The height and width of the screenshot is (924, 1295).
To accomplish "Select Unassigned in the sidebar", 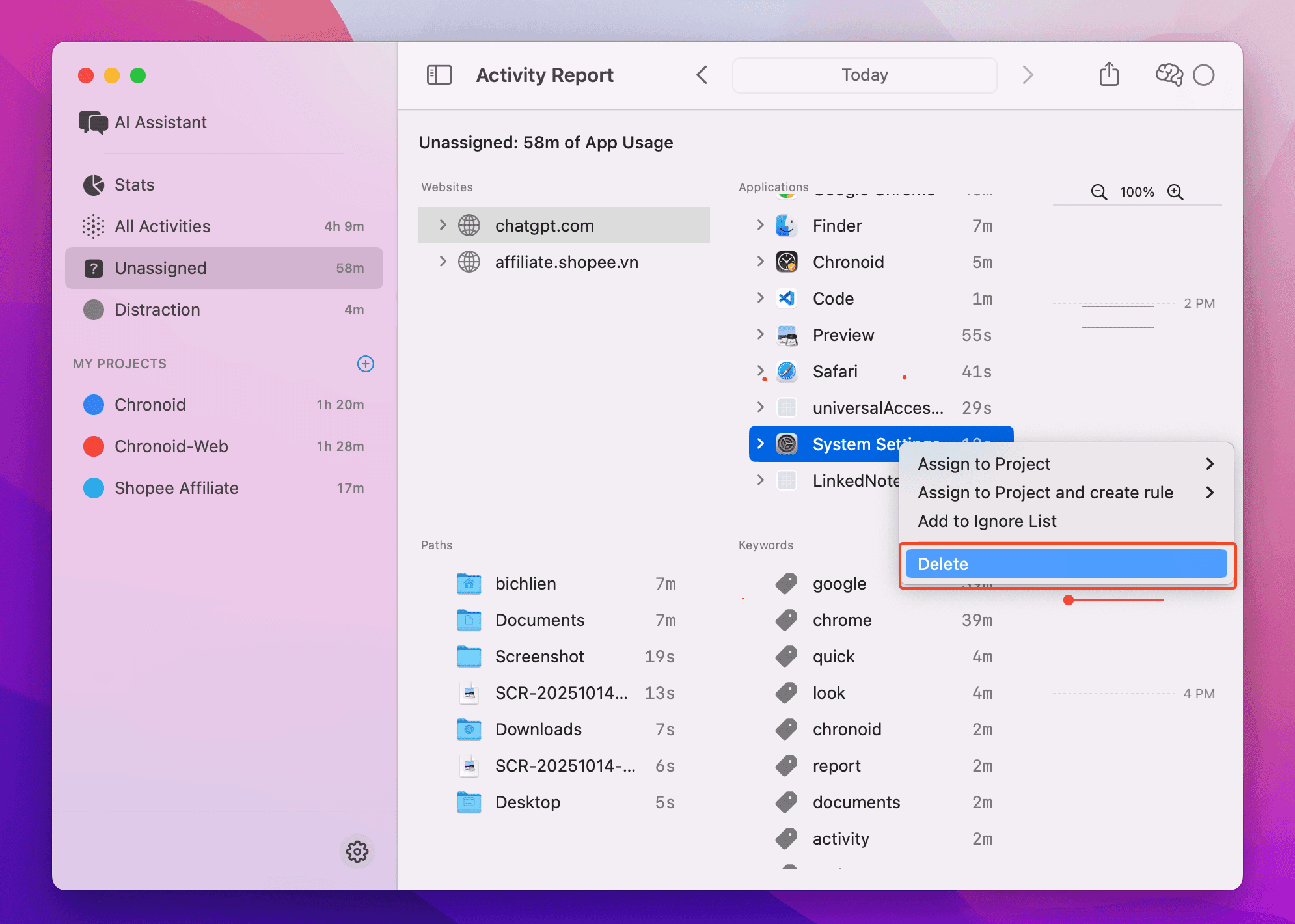I will click(x=161, y=267).
